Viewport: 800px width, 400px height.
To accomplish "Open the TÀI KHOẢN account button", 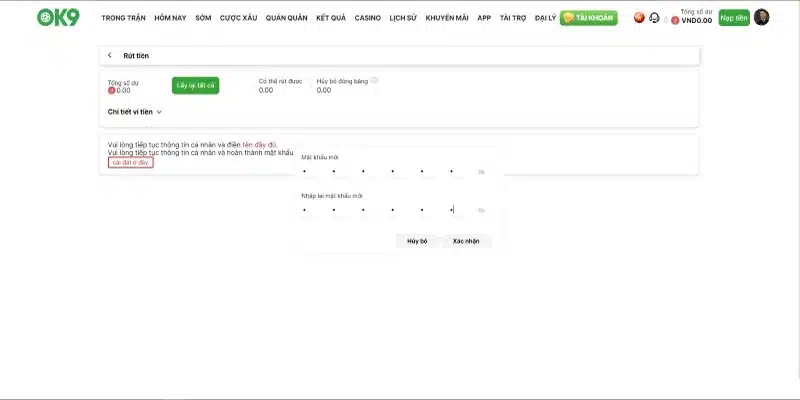I will 589,18.
